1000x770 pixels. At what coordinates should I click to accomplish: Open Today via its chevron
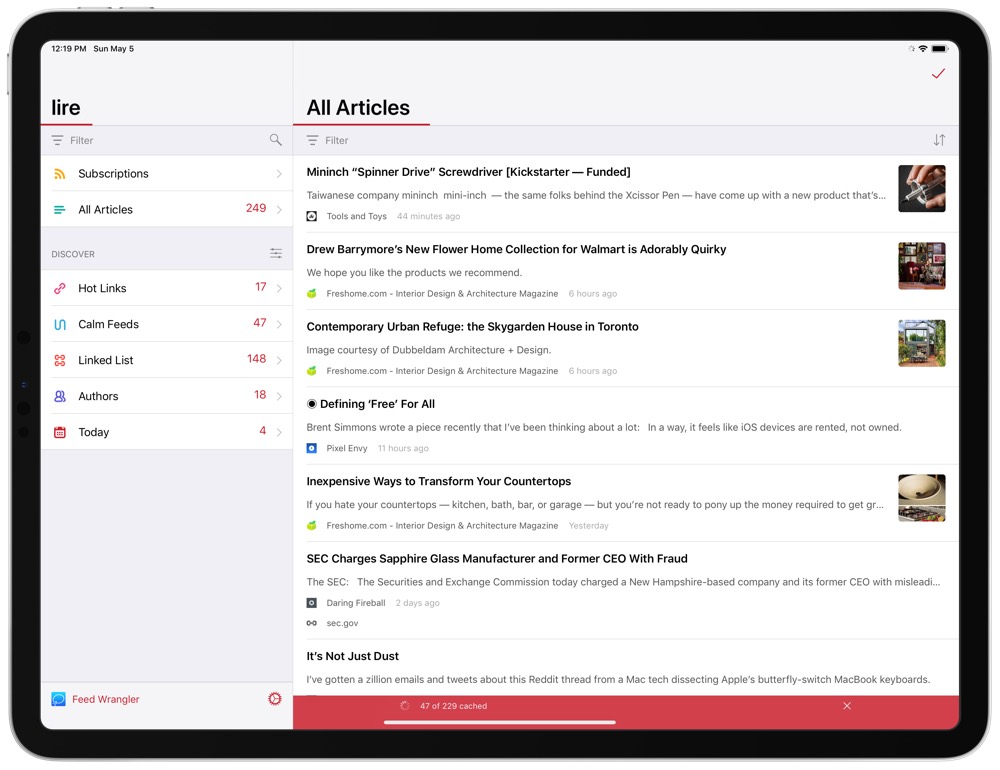pos(279,432)
